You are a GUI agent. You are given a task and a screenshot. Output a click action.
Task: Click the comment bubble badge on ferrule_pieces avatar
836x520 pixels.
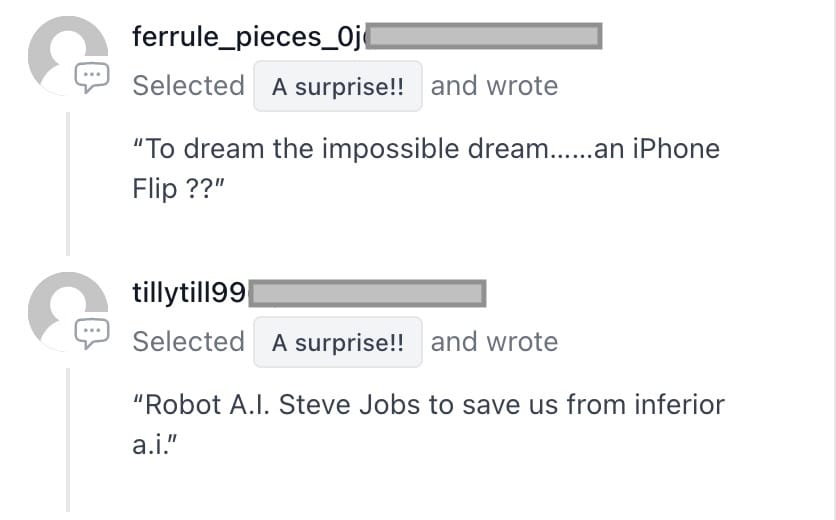(x=92, y=78)
